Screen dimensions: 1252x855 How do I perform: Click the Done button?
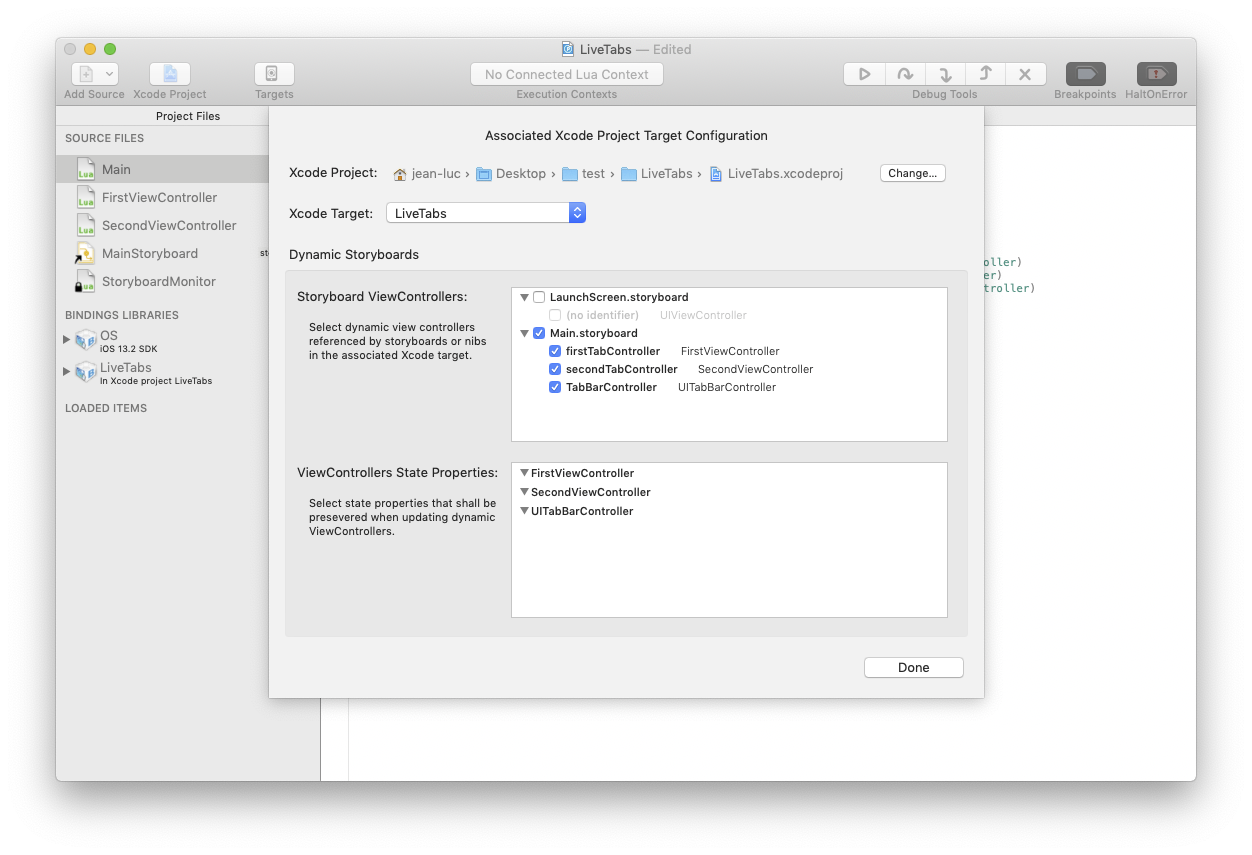[x=914, y=668]
